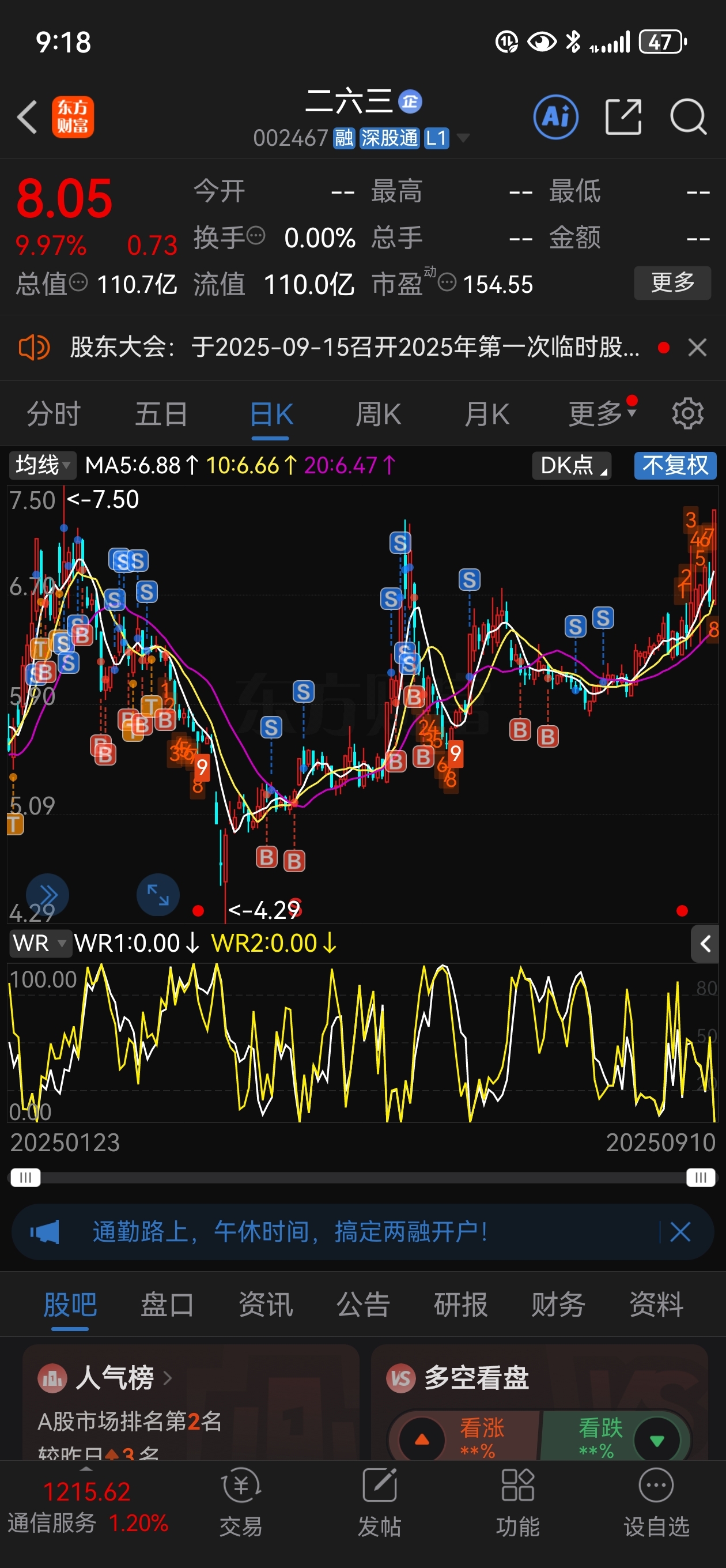
Task: Tap the 7.50 high price marker
Action: click(103, 499)
